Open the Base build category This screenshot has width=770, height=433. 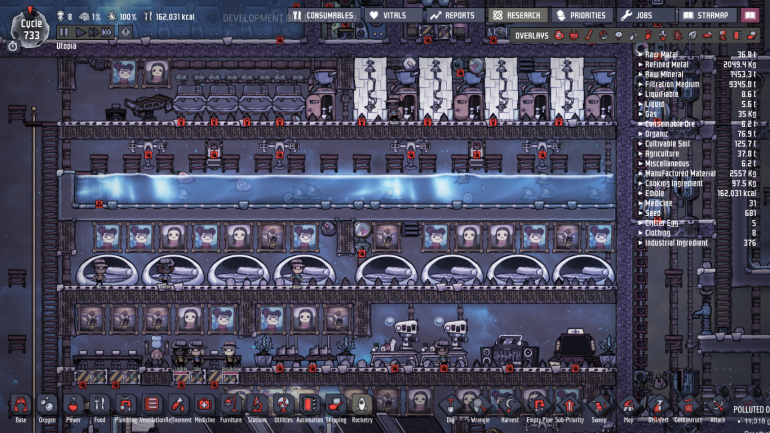[20, 406]
